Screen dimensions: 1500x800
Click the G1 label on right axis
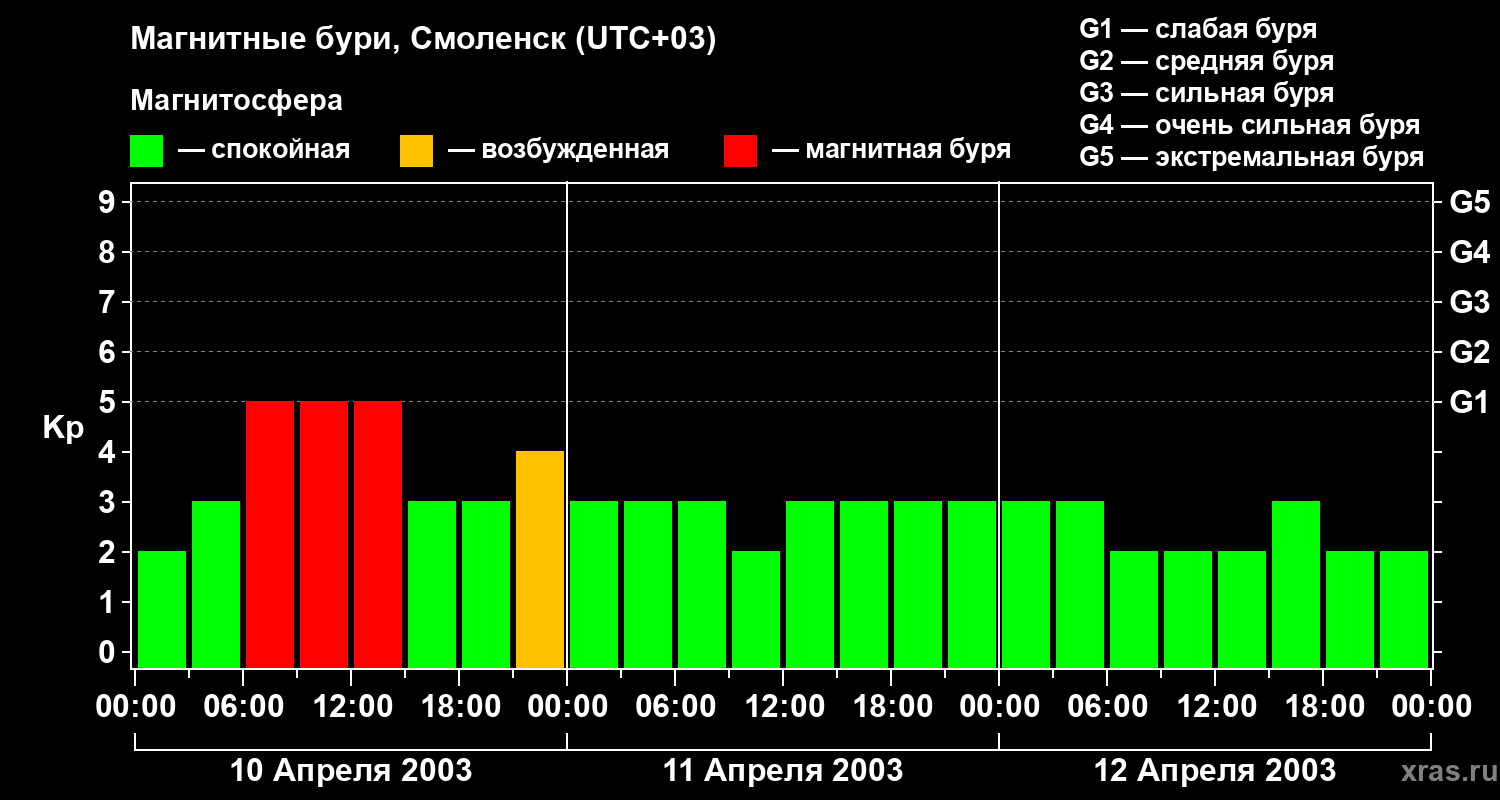(1469, 402)
